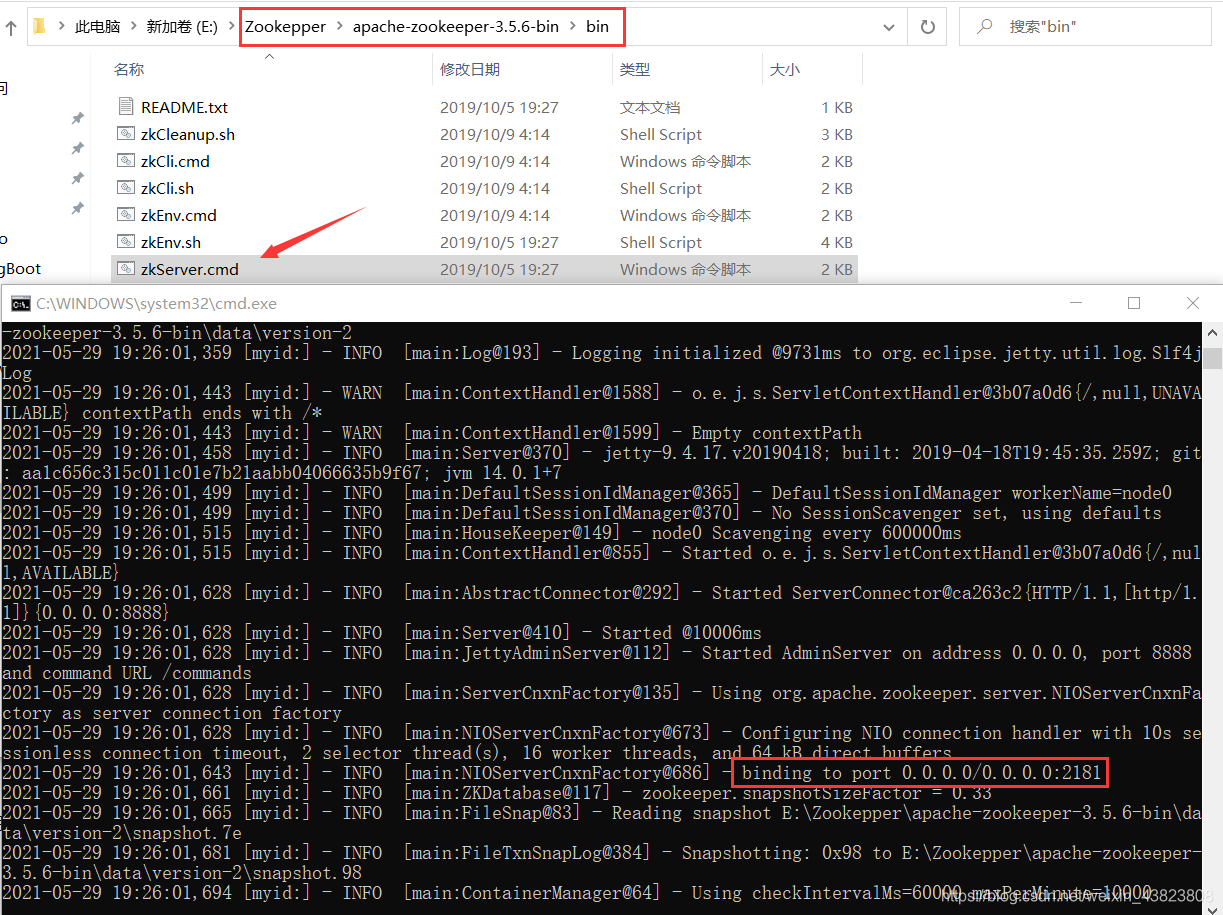
Task: Click the cmd scrollbar up arrow
Action: pyautogui.click(x=1212, y=332)
